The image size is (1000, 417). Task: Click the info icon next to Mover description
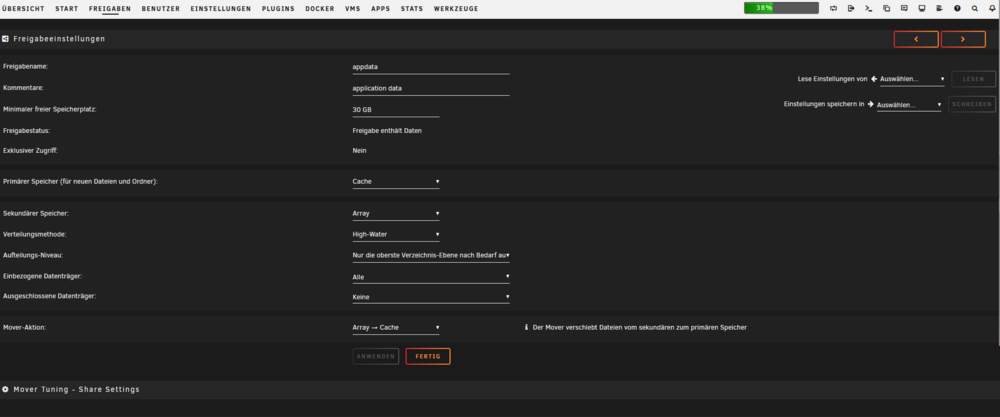(526, 327)
